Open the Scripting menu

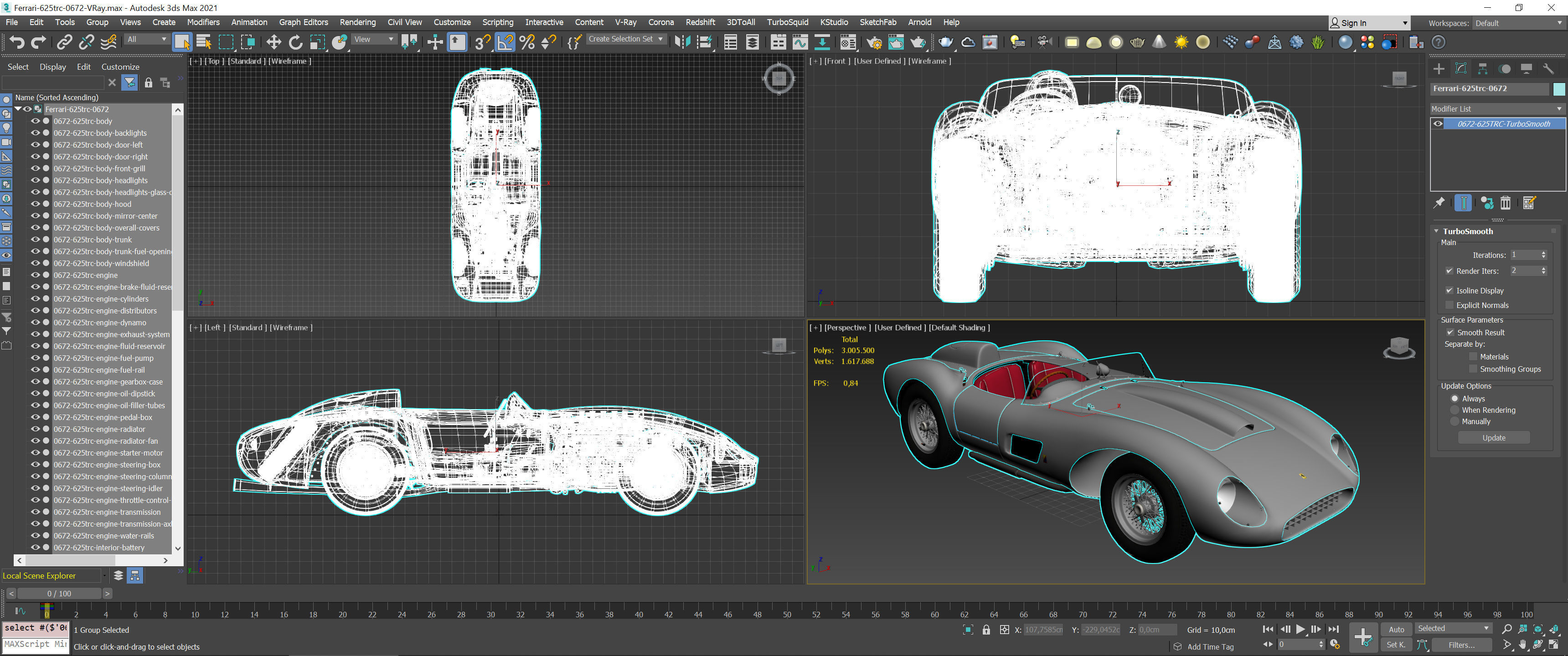coord(497,22)
